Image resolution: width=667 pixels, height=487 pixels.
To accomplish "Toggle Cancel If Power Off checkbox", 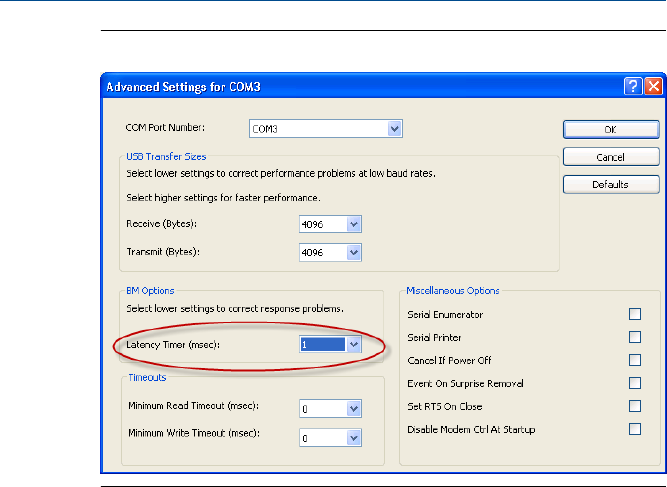I will pyautogui.click(x=634, y=360).
